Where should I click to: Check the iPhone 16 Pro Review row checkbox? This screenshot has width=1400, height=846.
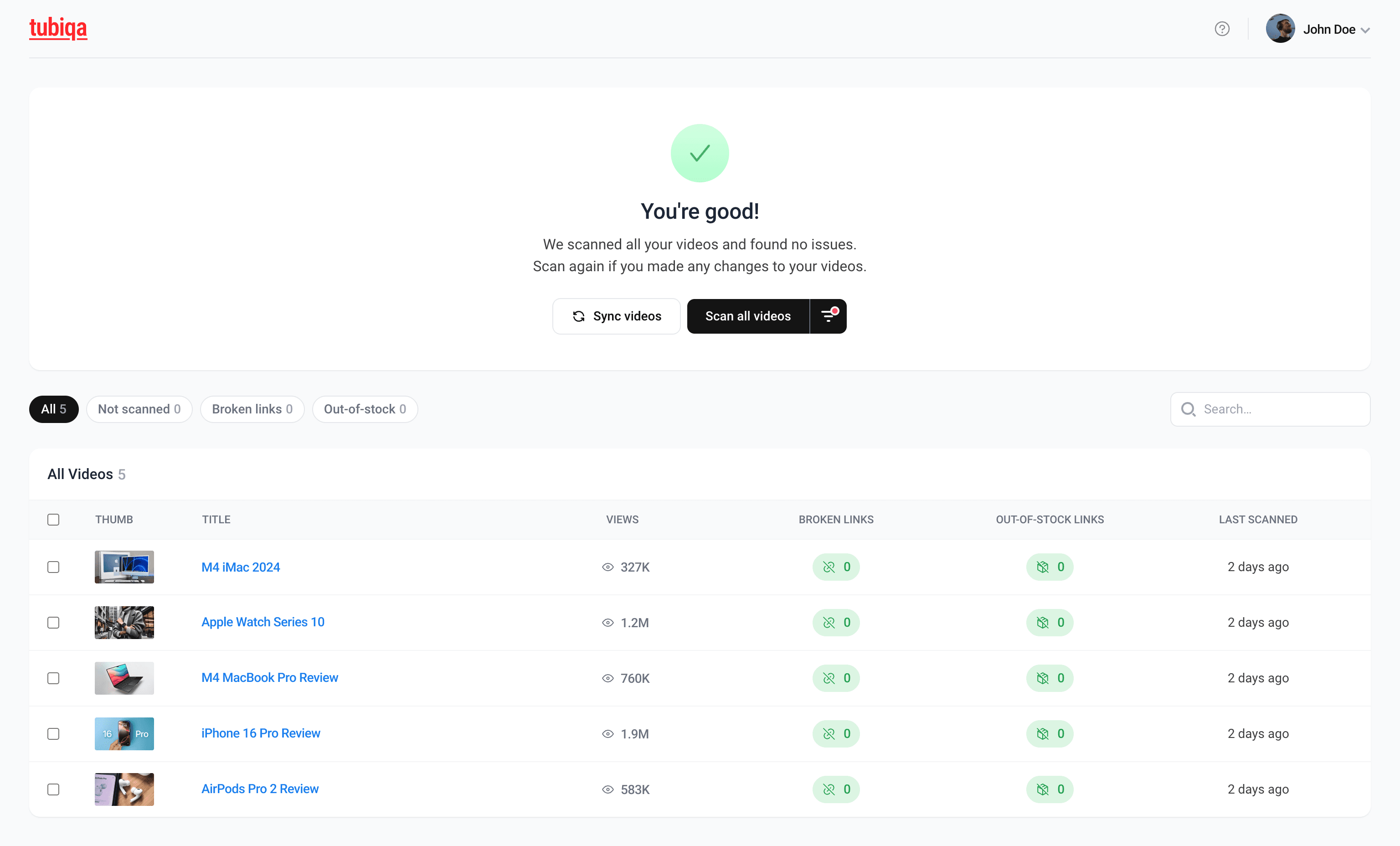click(x=53, y=734)
